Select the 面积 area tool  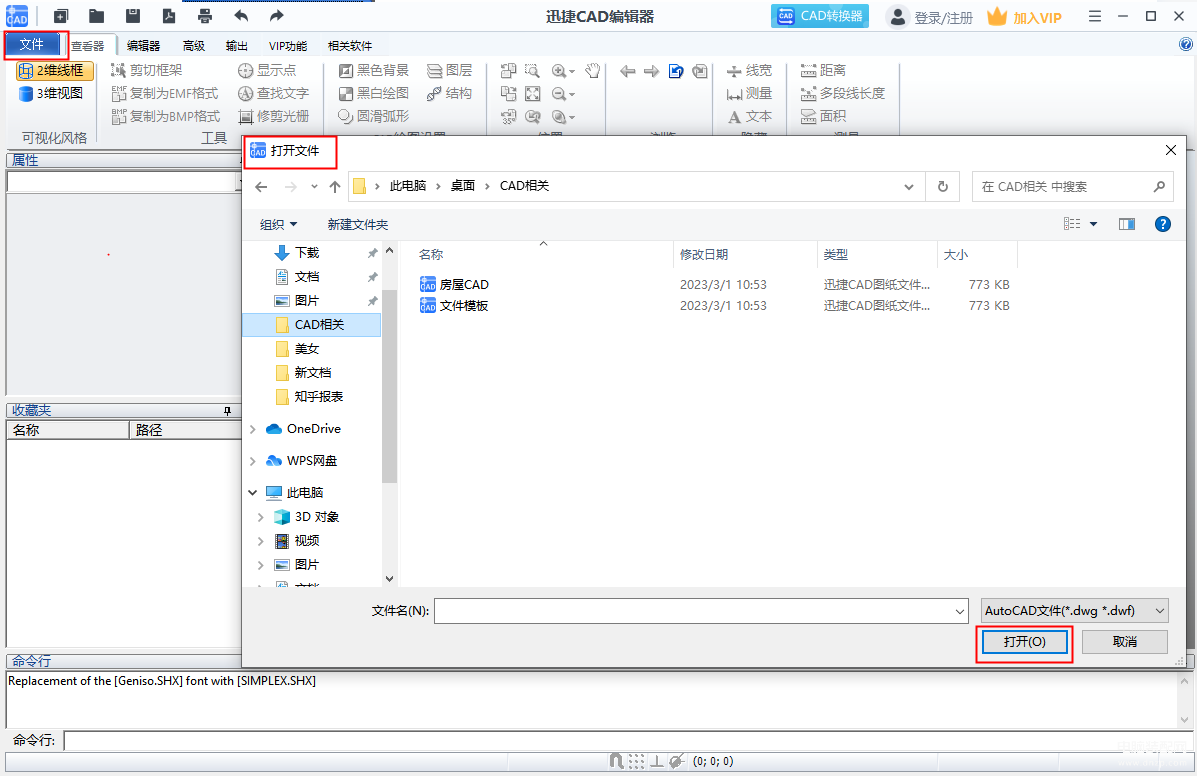[x=824, y=116]
